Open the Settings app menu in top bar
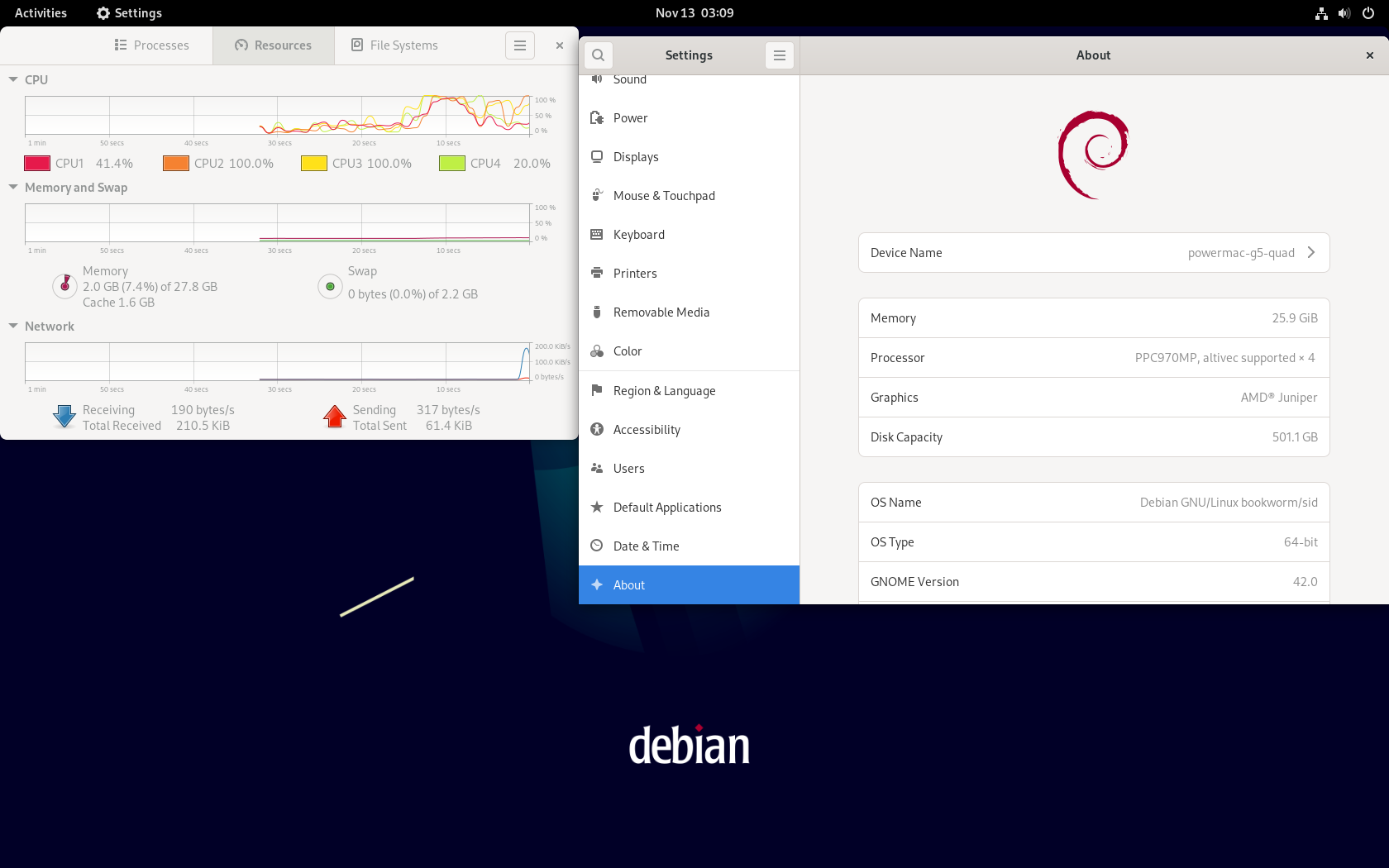 129,13
